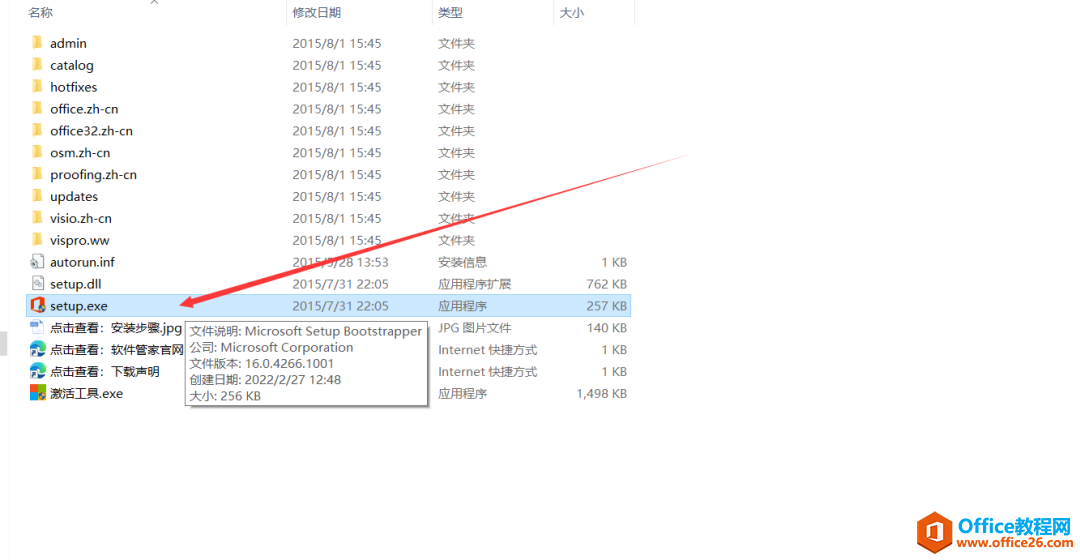Sort by 名称 column header
This screenshot has width=1080, height=560.
[41, 12]
